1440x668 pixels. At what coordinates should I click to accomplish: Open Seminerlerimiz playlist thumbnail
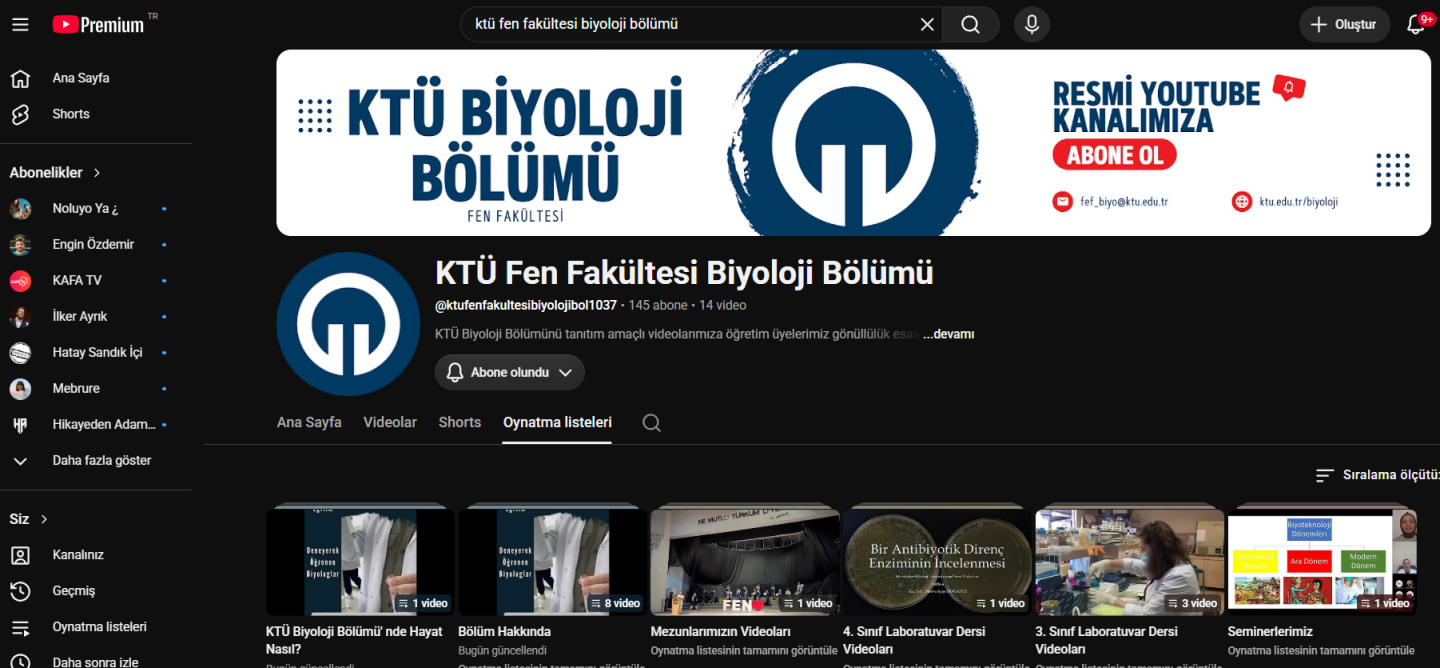1322,562
